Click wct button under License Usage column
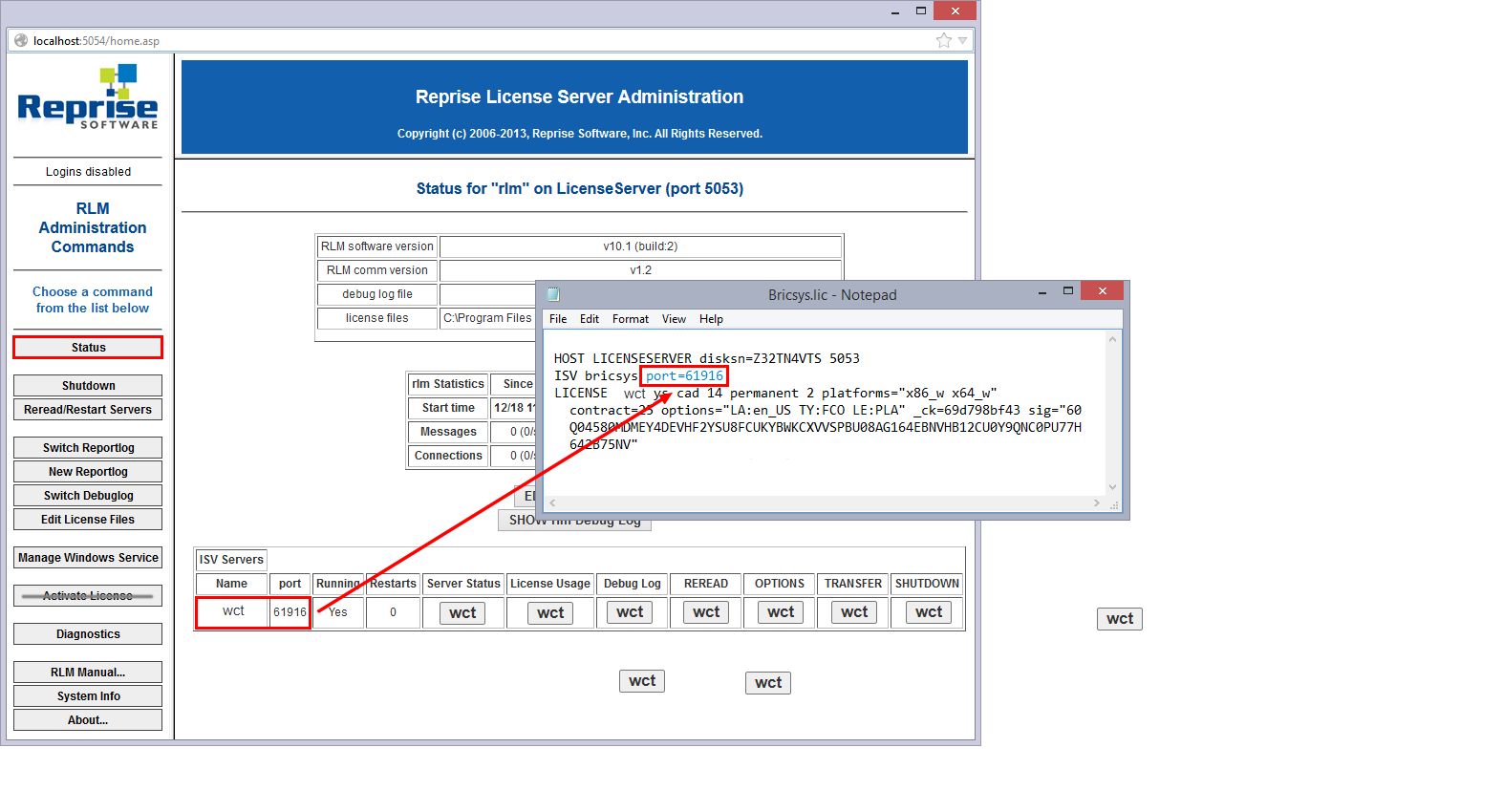Image resolution: width=1503 pixels, height=812 pixels. tap(550, 613)
